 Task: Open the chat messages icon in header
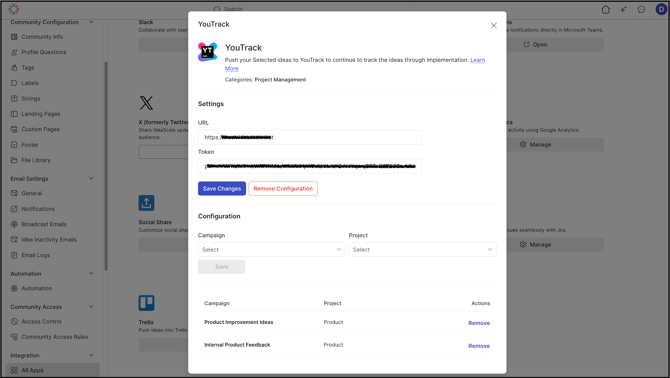(x=641, y=9)
